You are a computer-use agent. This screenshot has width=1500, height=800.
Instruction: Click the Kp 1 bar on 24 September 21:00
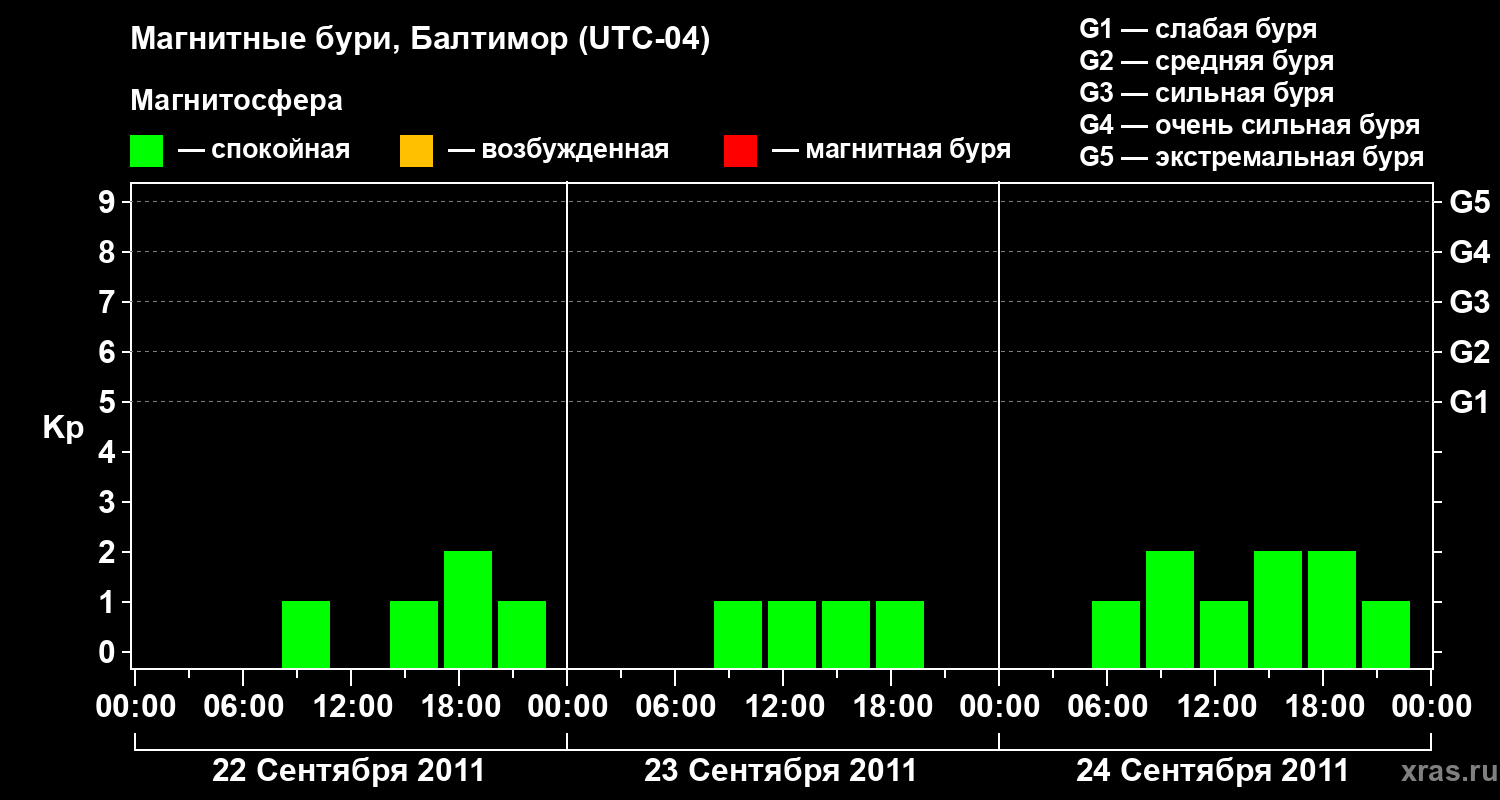click(1386, 634)
